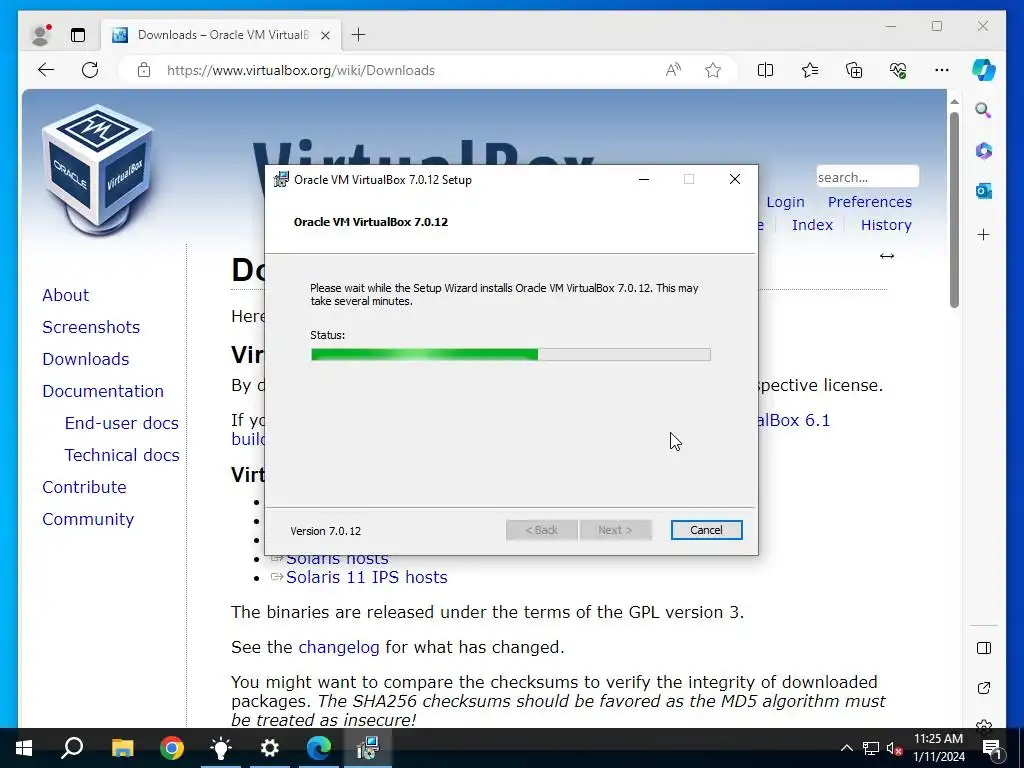Screen dimensions: 1024x768
Task: Open the Index link
Action: coord(812,225)
